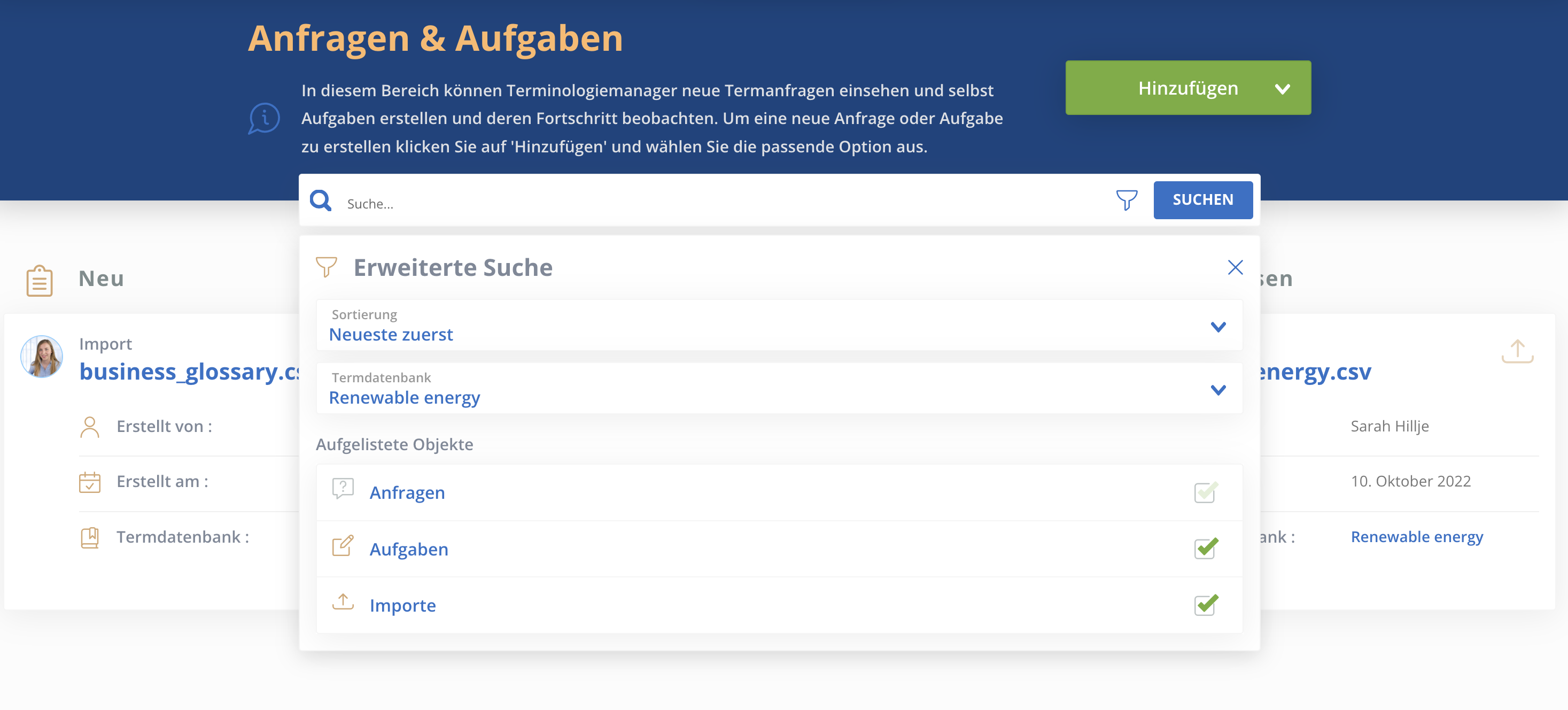This screenshot has height=710, width=1568.
Task: Uncheck the Aufgaben checkbox
Action: [1205, 548]
